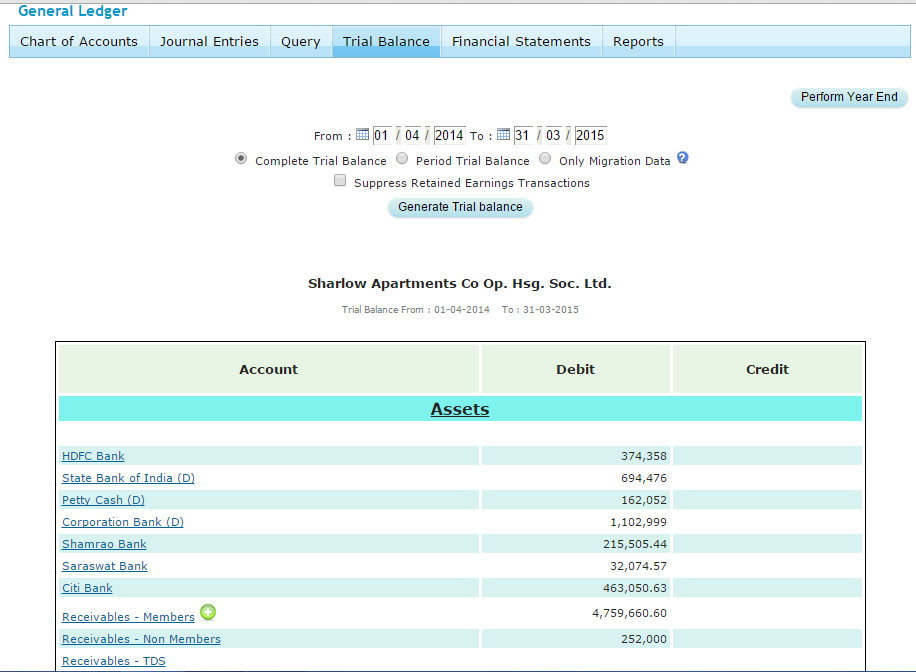Screen dimensions: 916x672
Task: Open Shamrao Bank account link
Action: point(104,544)
